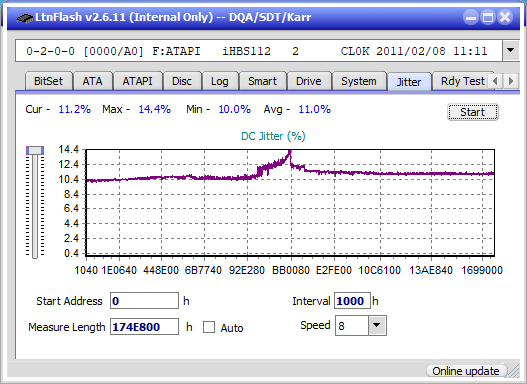This screenshot has width=527, height=384.
Task: Select the Interval value field
Action: coord(352,301)
